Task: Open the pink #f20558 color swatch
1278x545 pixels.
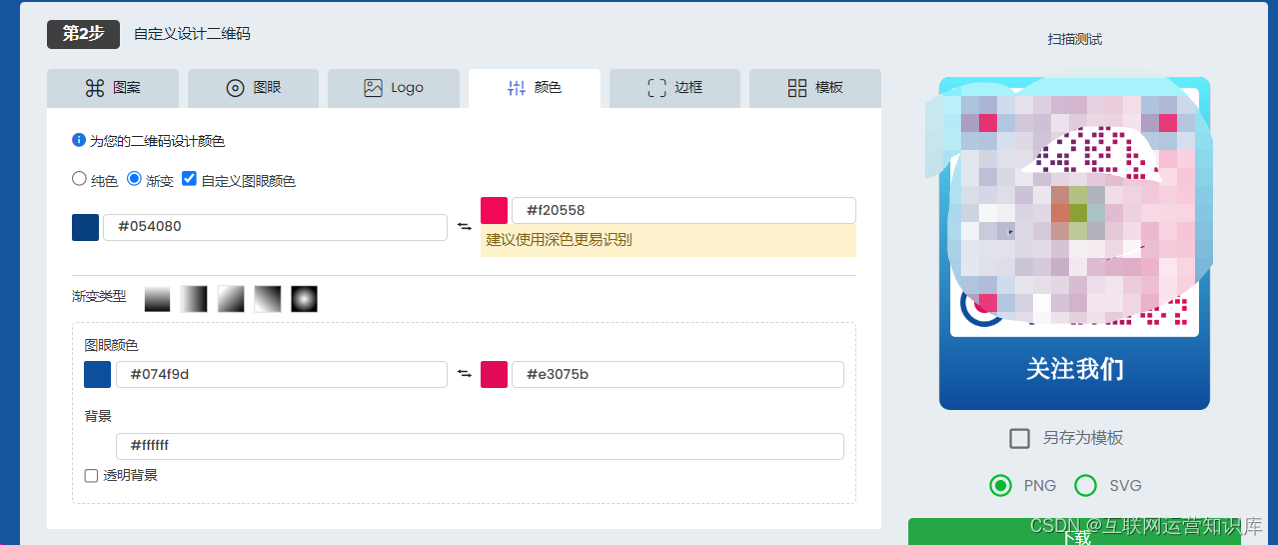Action: (494, 210)
